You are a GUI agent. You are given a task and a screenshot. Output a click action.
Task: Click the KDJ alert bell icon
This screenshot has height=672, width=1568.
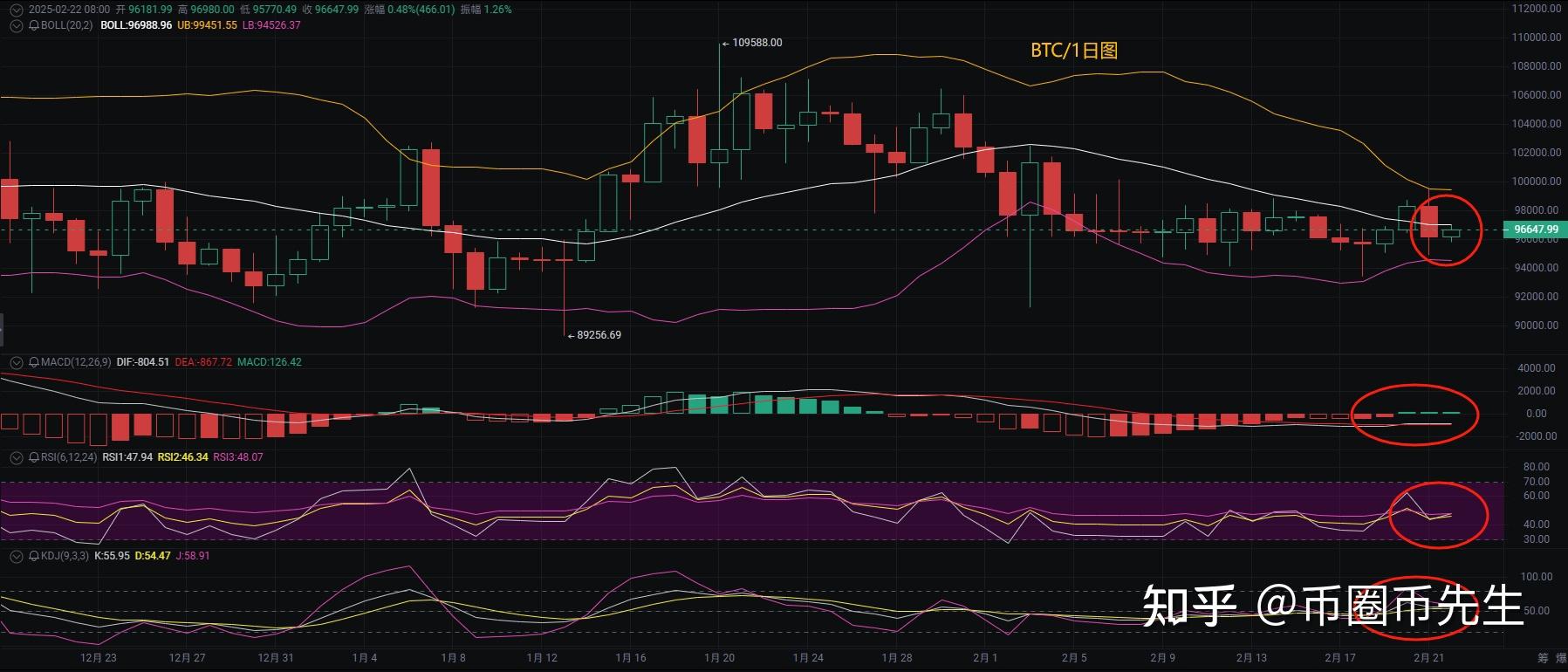(34, 556)
